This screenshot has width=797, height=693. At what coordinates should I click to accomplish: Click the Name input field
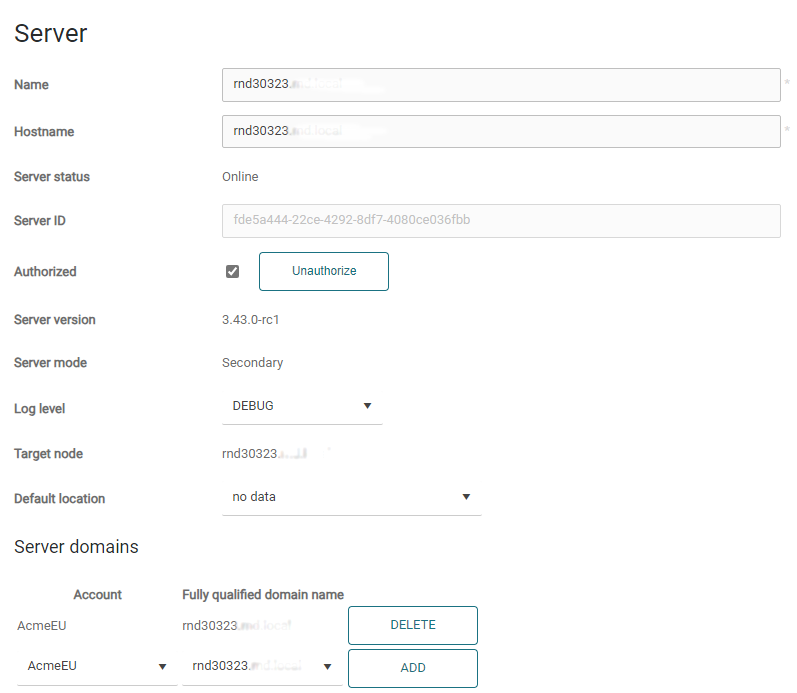click(x=500, y=85)
